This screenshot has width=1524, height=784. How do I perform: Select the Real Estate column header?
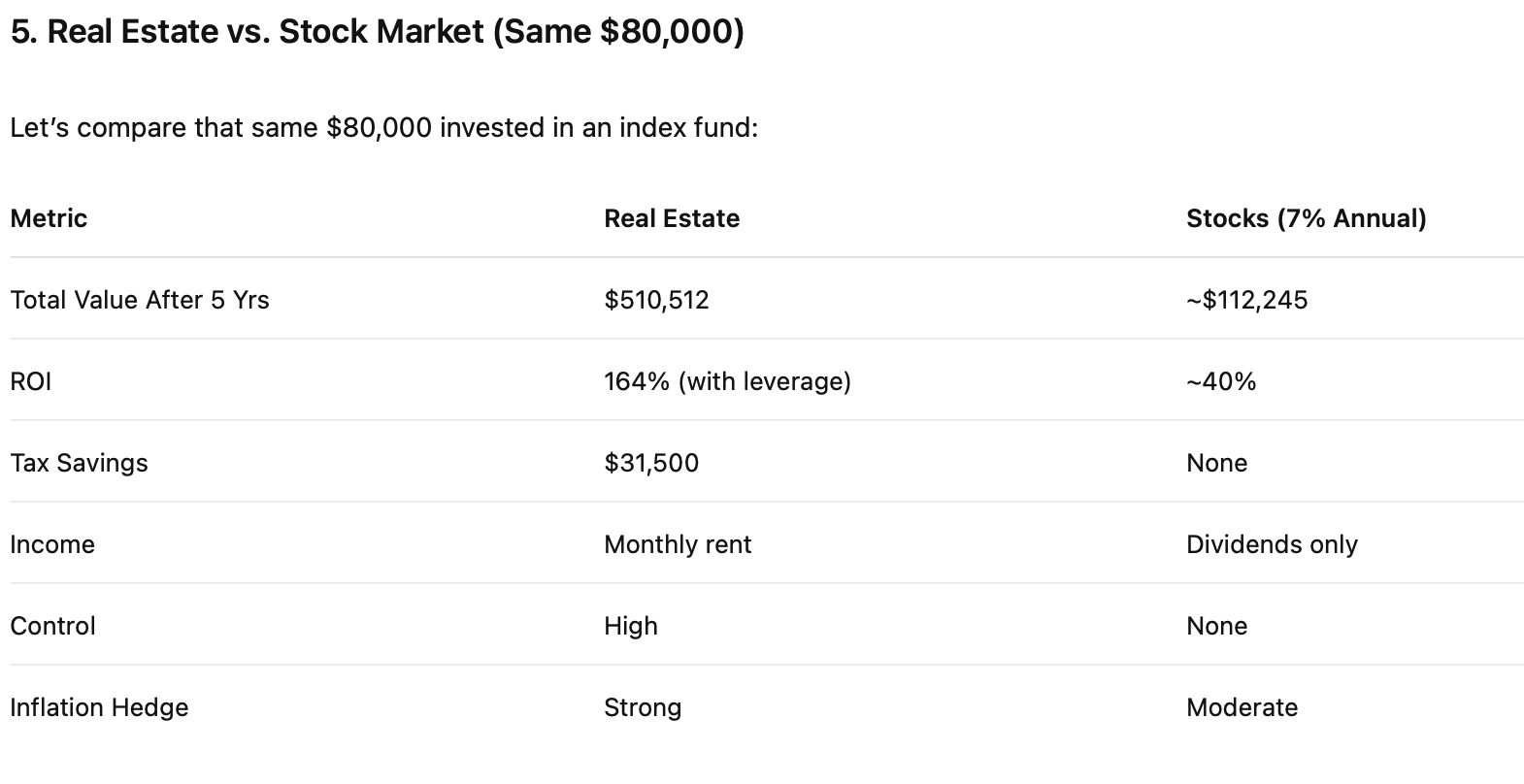pyautogui.click(x=672, y=218)
